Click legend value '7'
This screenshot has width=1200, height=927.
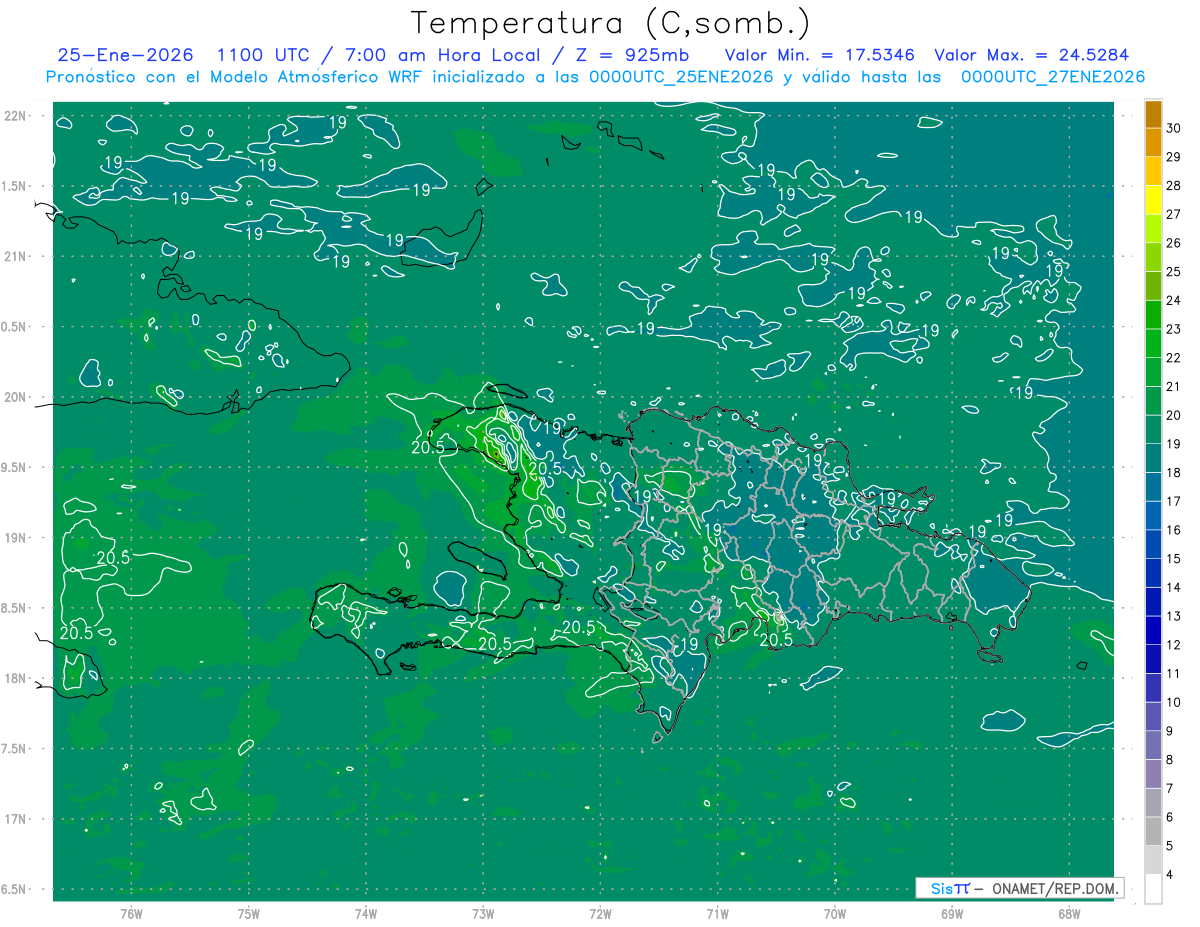coord(1170,789)
